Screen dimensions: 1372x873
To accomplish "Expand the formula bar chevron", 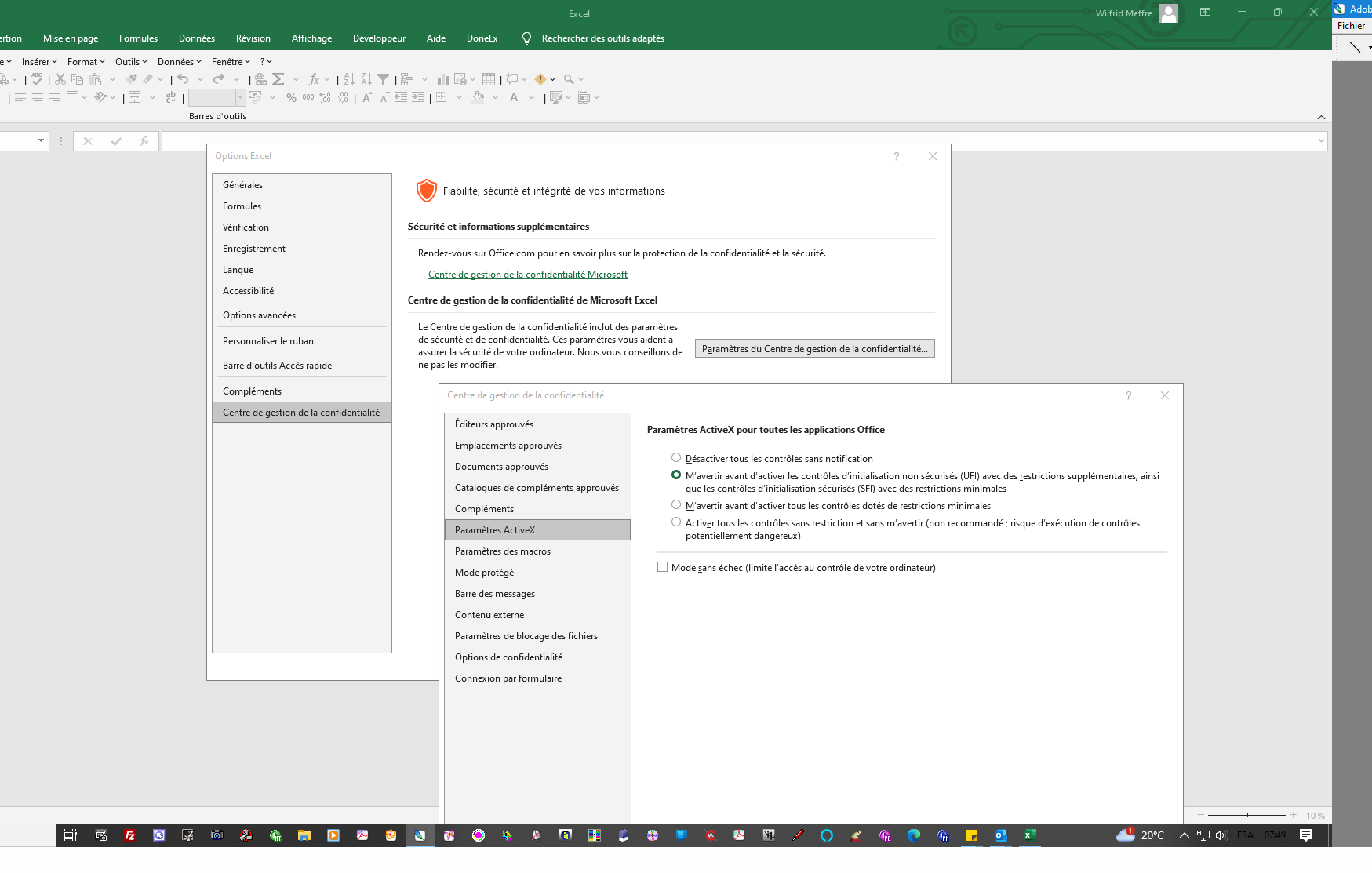I will (x=1321, y=141).
